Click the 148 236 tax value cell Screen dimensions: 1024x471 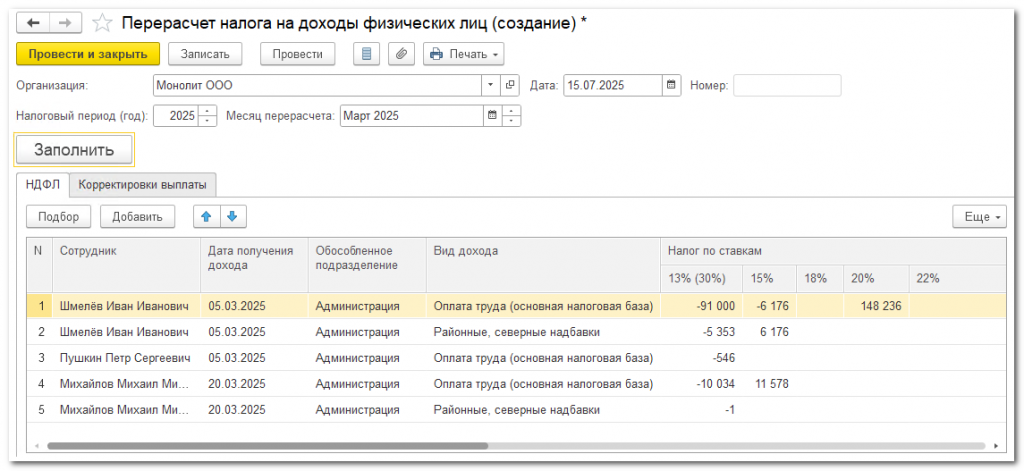(x=876, y=306)
